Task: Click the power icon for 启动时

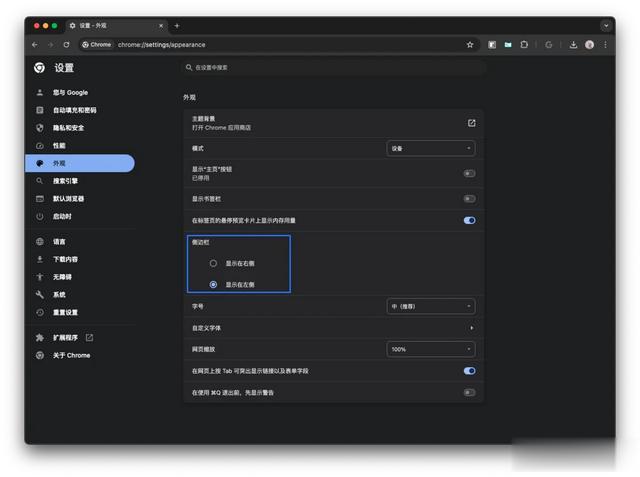Action: [40, 216]
